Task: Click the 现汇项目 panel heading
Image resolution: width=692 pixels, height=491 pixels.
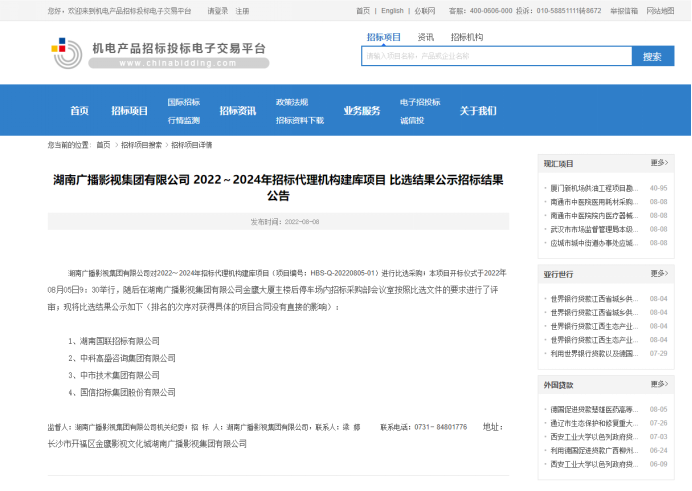Action: tap(558, 164)
